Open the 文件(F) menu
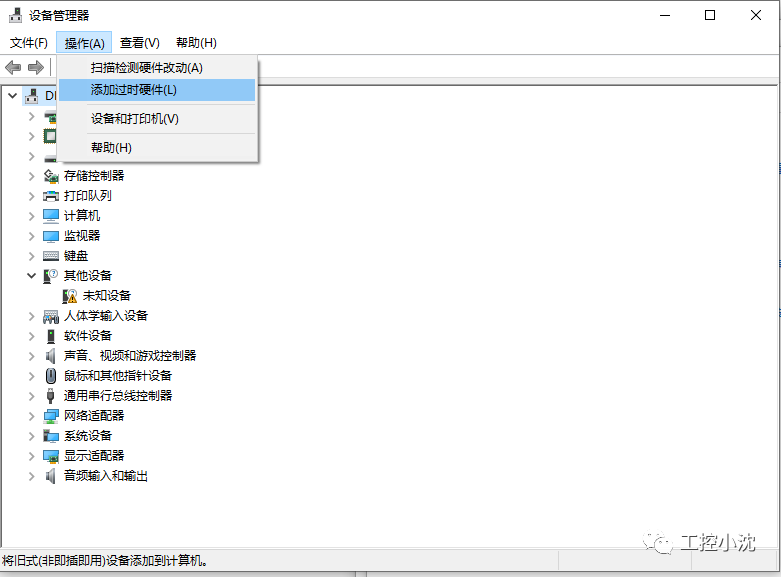 [x=29, y=43]
